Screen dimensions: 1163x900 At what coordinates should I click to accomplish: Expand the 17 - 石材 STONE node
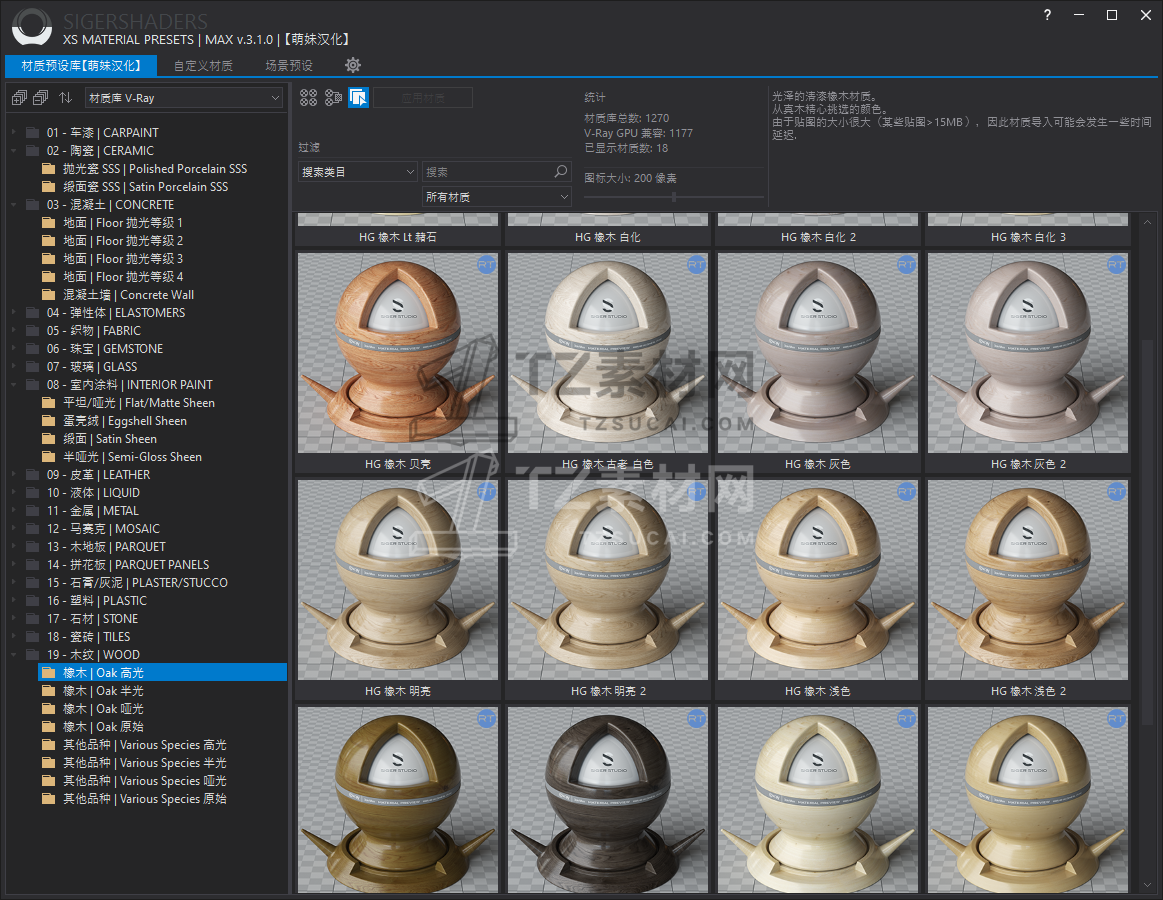click(14, 619)
